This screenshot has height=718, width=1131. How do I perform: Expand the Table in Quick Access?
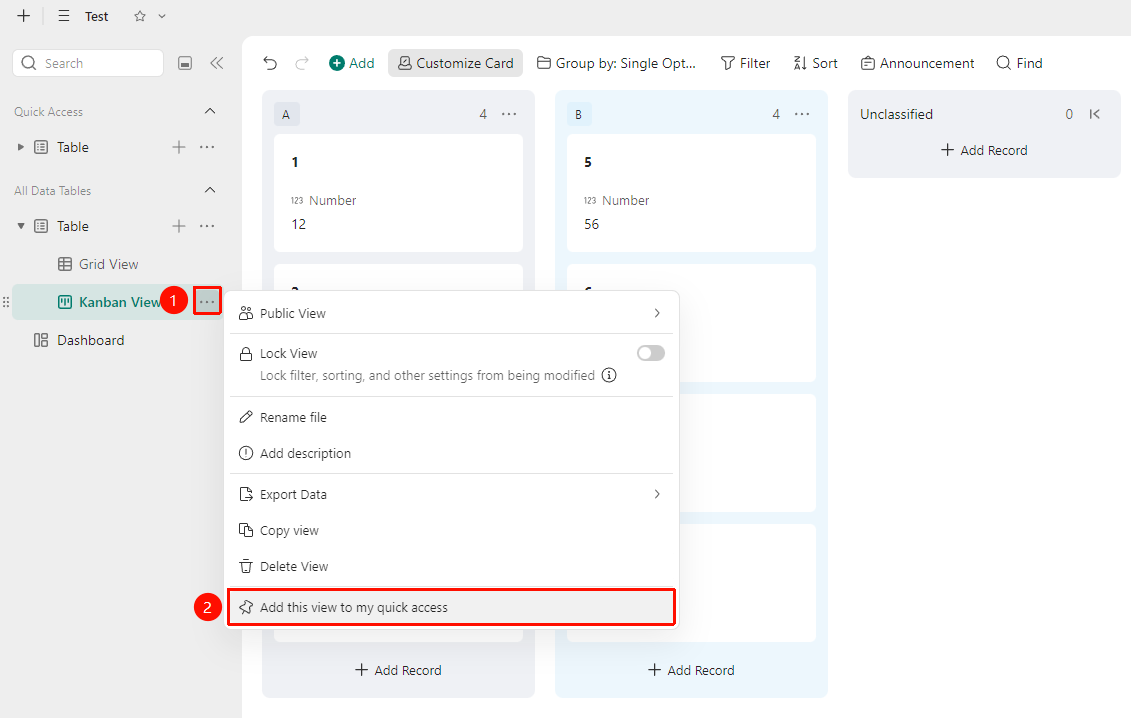pos(21,147)
